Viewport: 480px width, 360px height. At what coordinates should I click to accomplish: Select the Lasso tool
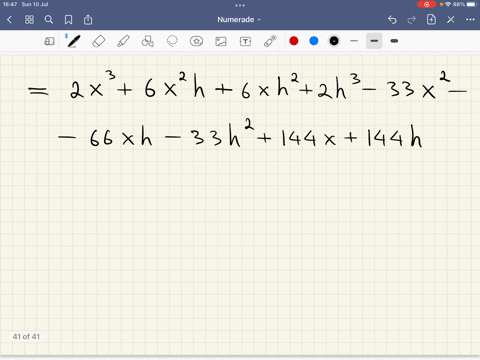point(172,41)
